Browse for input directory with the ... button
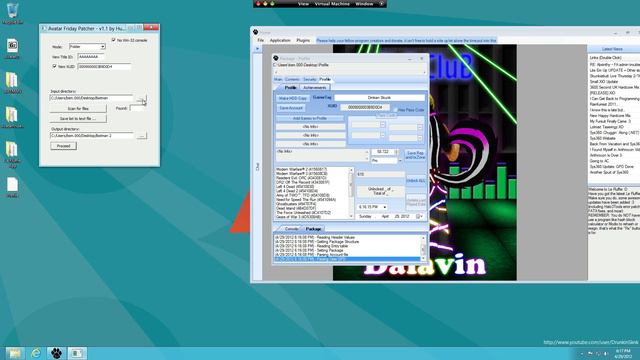 coord(141,99)
